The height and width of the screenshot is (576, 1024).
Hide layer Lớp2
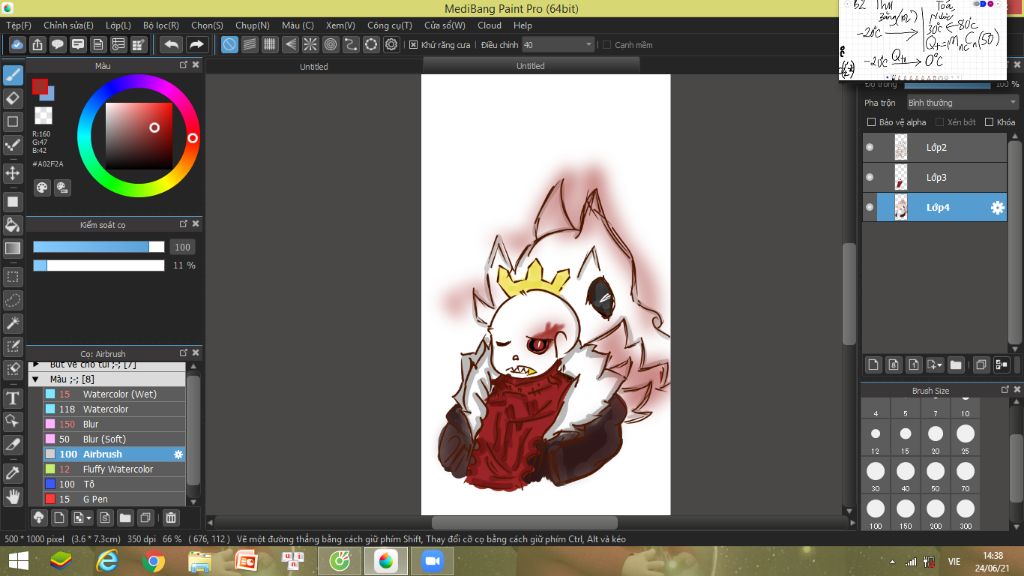[x=870, y=148]
